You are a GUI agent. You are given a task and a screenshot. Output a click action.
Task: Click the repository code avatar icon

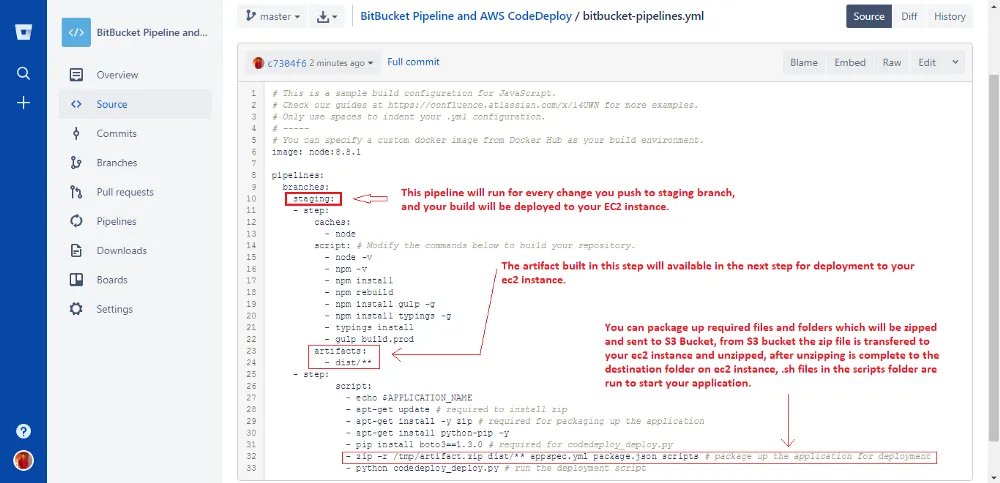click(x=76, y=33)
